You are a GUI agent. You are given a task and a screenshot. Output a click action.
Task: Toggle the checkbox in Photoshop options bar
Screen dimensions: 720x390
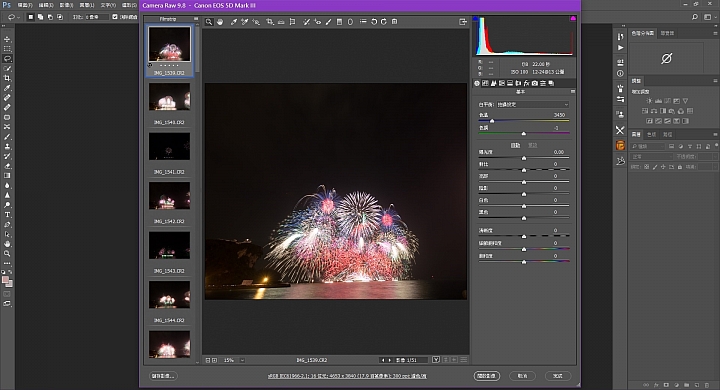click(x=115, y=17)
